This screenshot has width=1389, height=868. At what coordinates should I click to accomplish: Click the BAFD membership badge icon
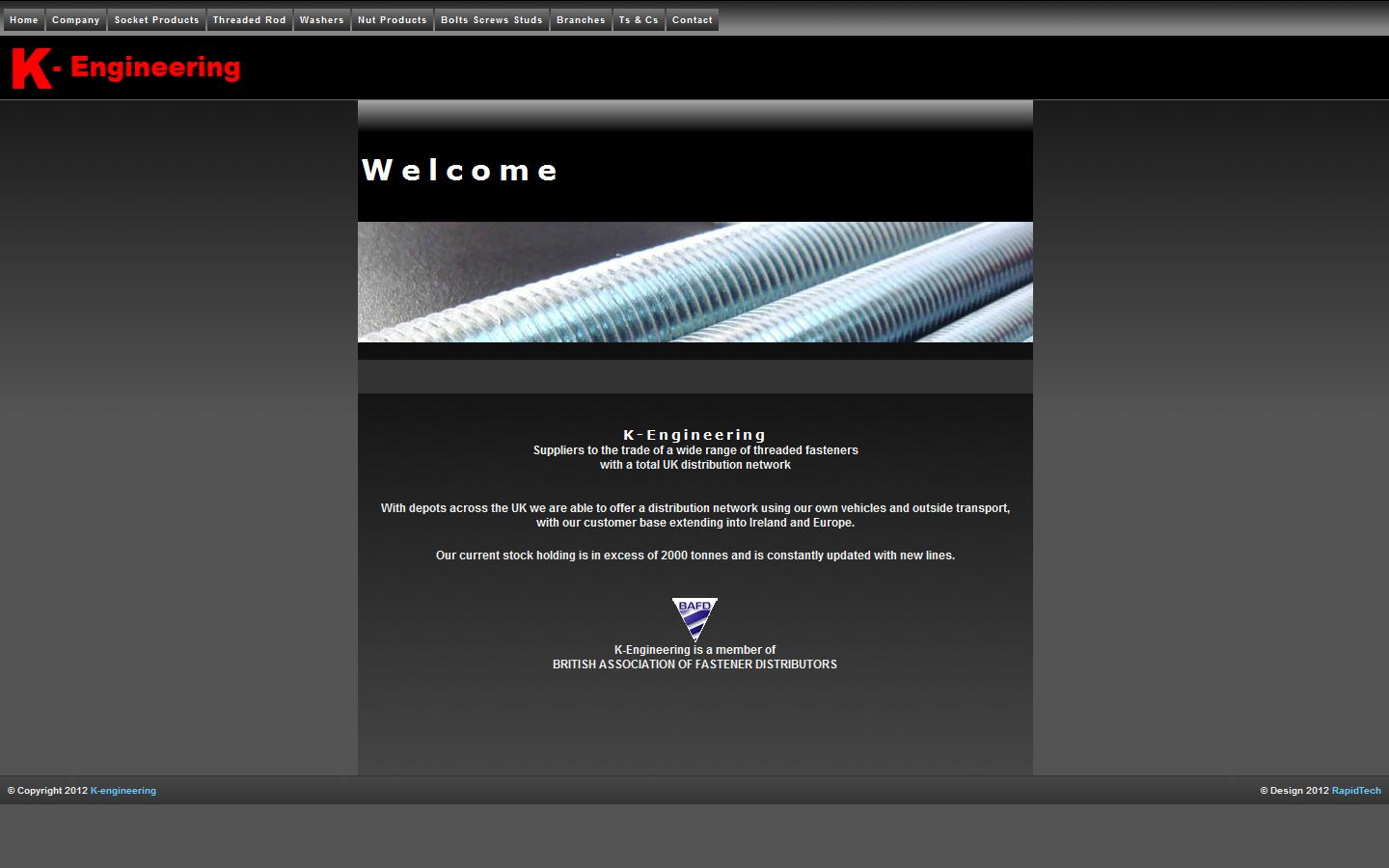[694, 619]
